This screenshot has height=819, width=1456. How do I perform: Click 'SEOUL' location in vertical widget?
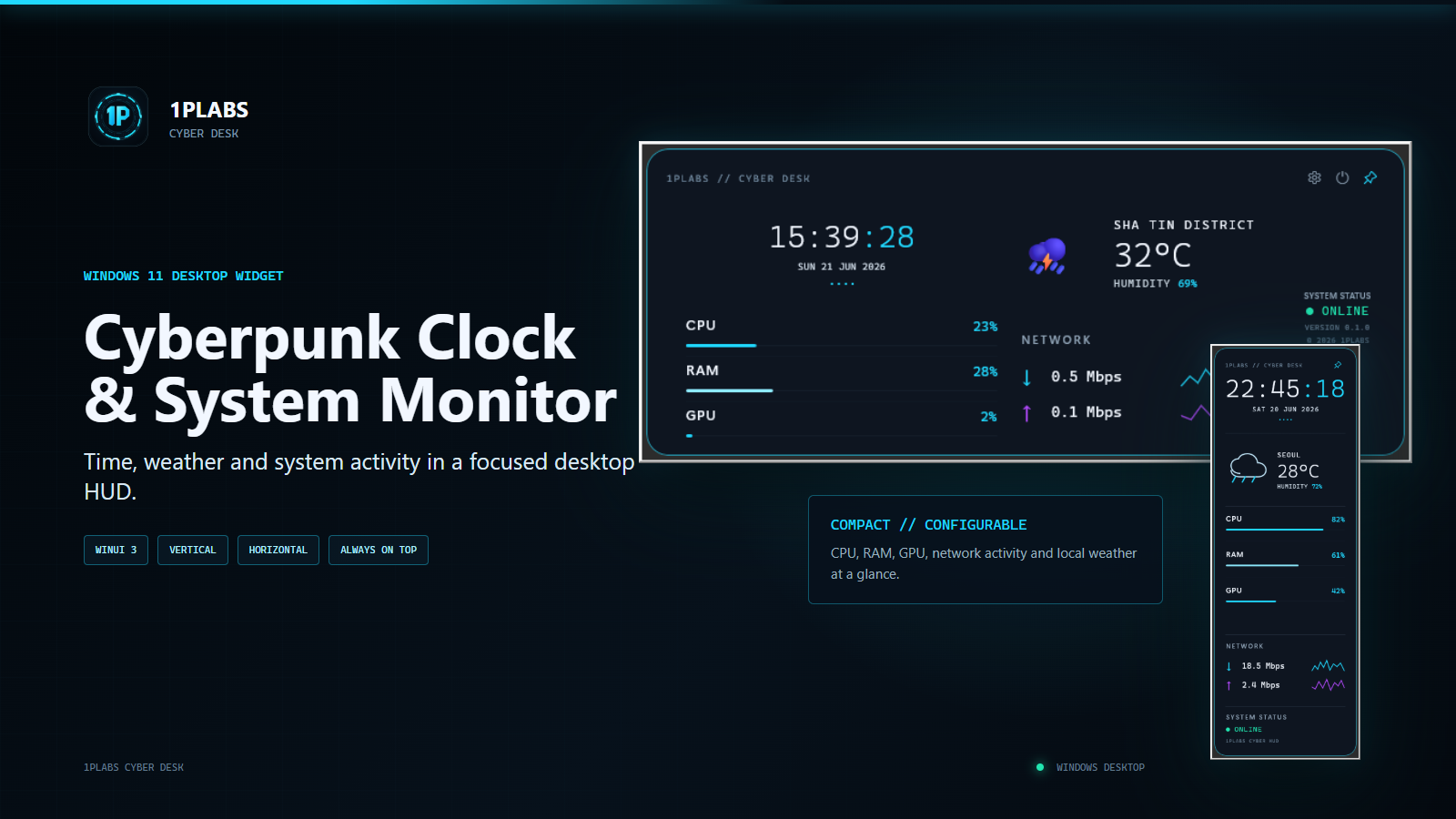(x=1289, y=455)
